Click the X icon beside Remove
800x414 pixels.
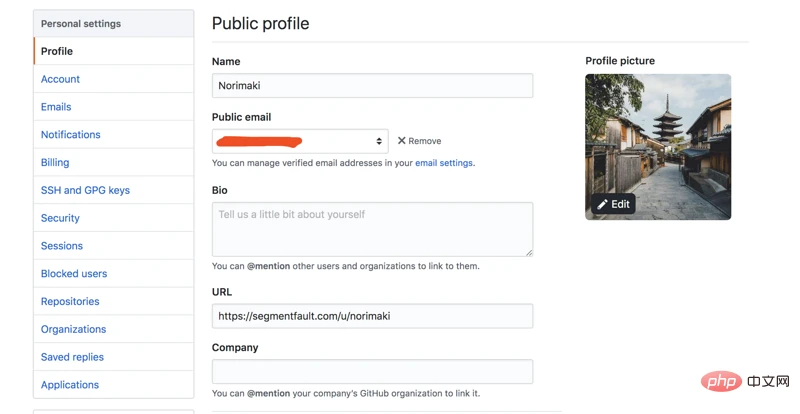402,141
